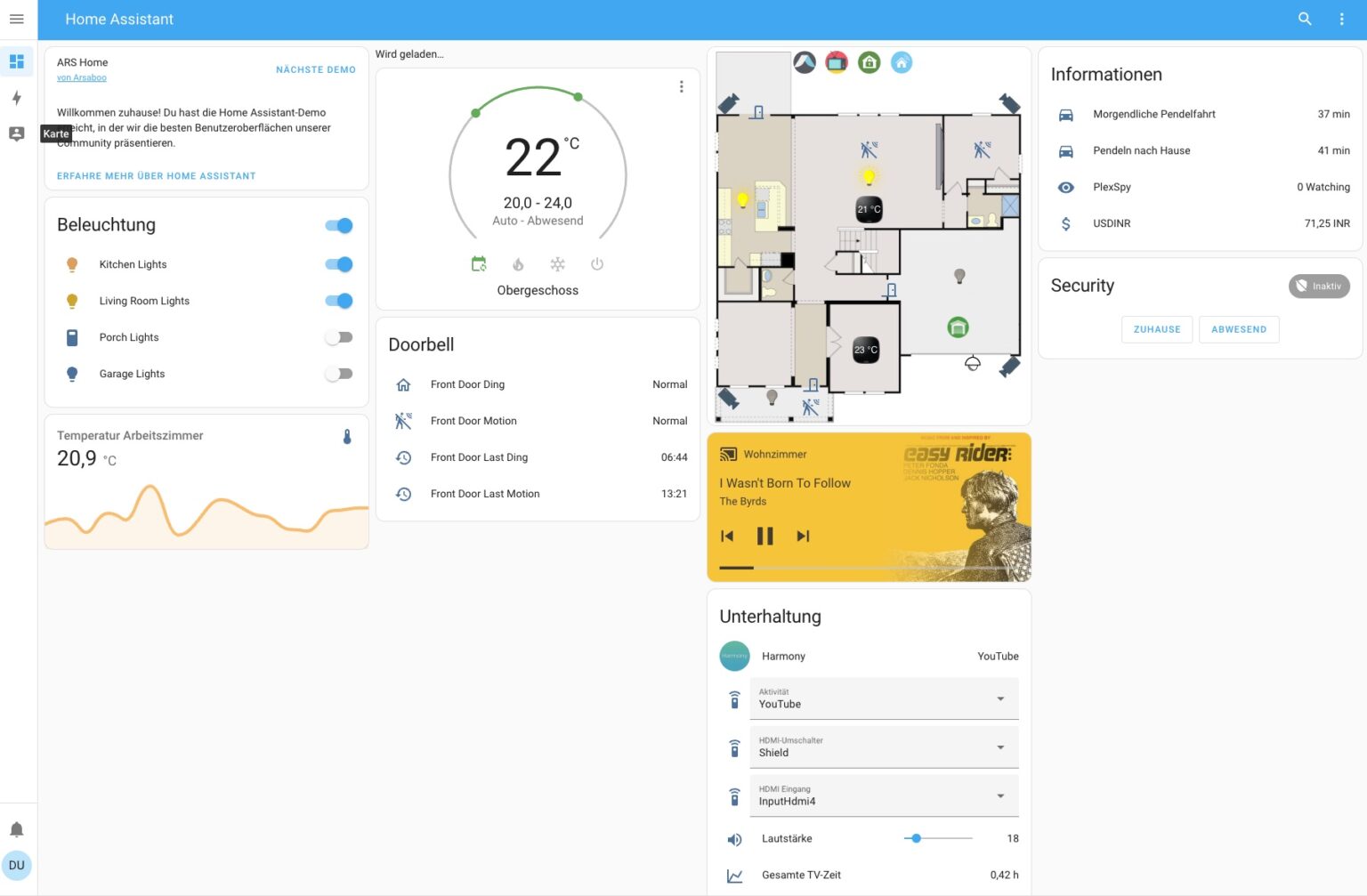The image size is (1367, 896).
Task: Click the green garage icon on floorplan
Action: point(958,327)
